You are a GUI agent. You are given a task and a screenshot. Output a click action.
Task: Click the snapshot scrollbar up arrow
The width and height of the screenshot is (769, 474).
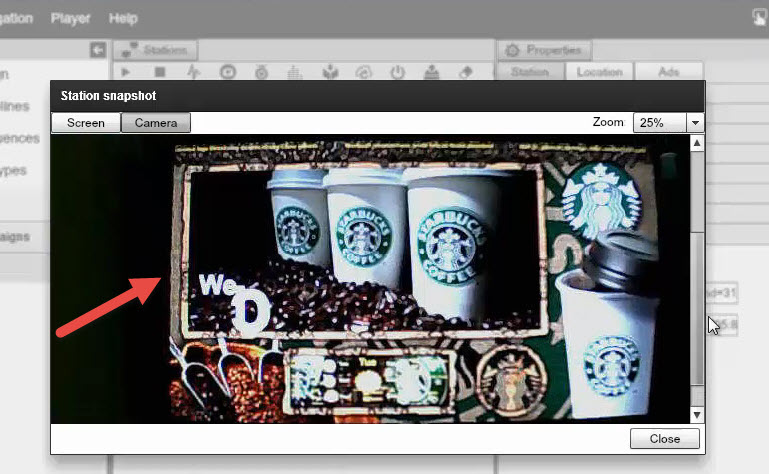(x=697, y=143)
